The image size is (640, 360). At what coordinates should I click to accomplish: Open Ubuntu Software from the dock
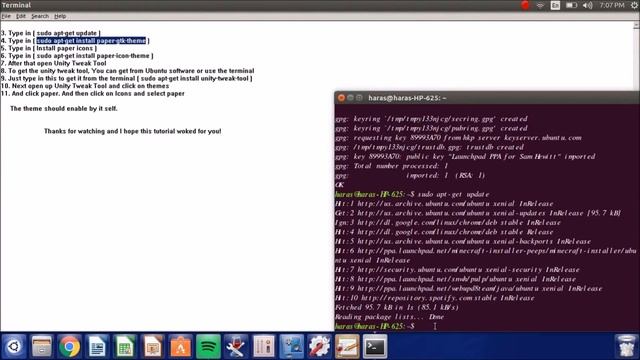180,347
